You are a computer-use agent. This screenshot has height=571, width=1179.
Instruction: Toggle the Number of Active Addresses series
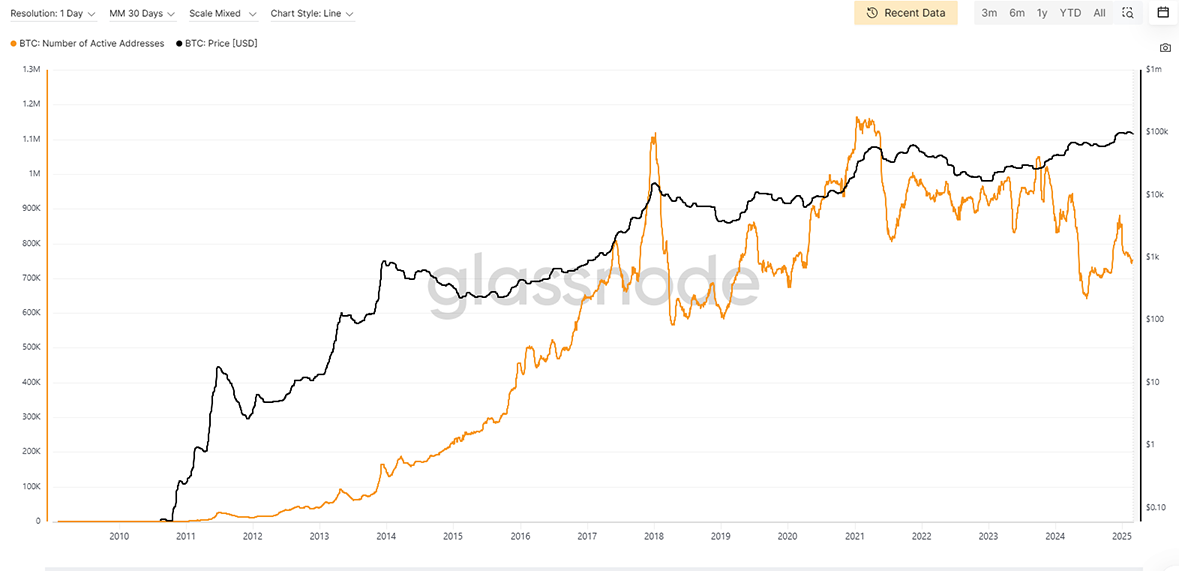pyautogui.click(x=91, y=44)
